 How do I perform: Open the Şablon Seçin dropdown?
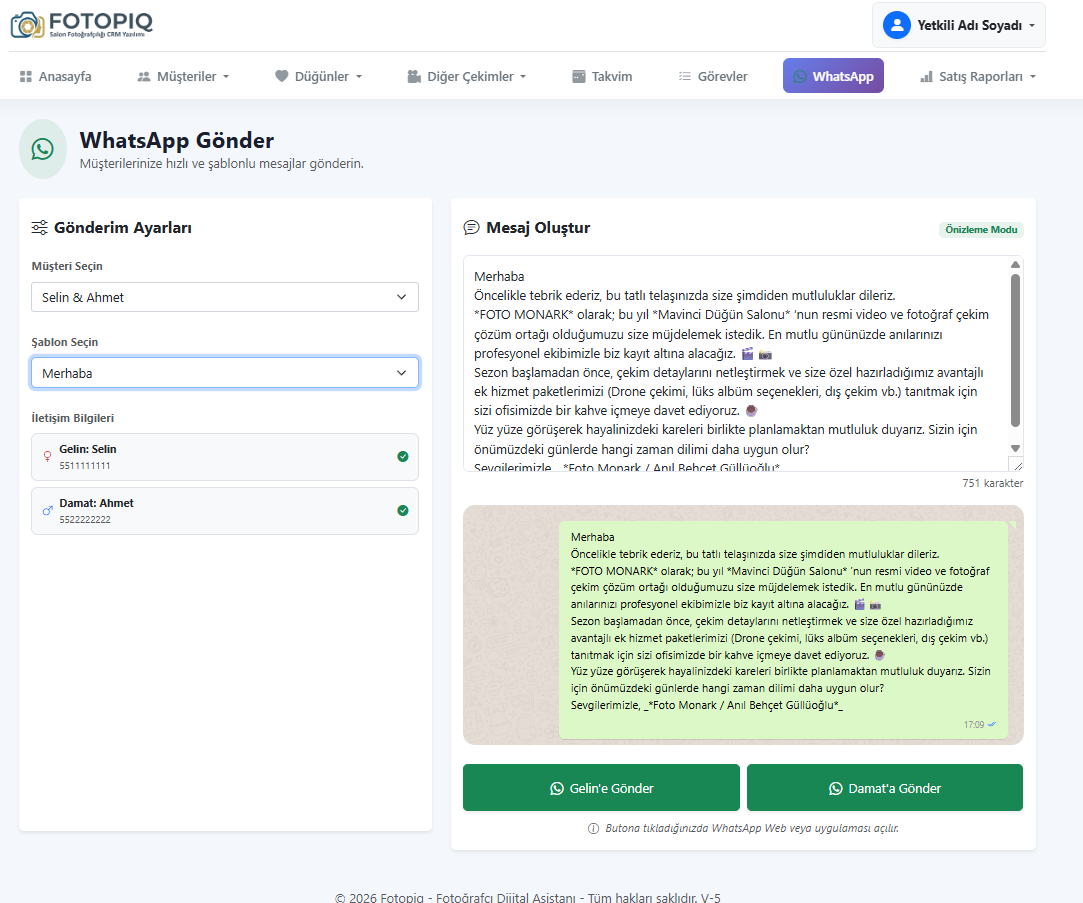pyautogui.click(x=225, y=373)
